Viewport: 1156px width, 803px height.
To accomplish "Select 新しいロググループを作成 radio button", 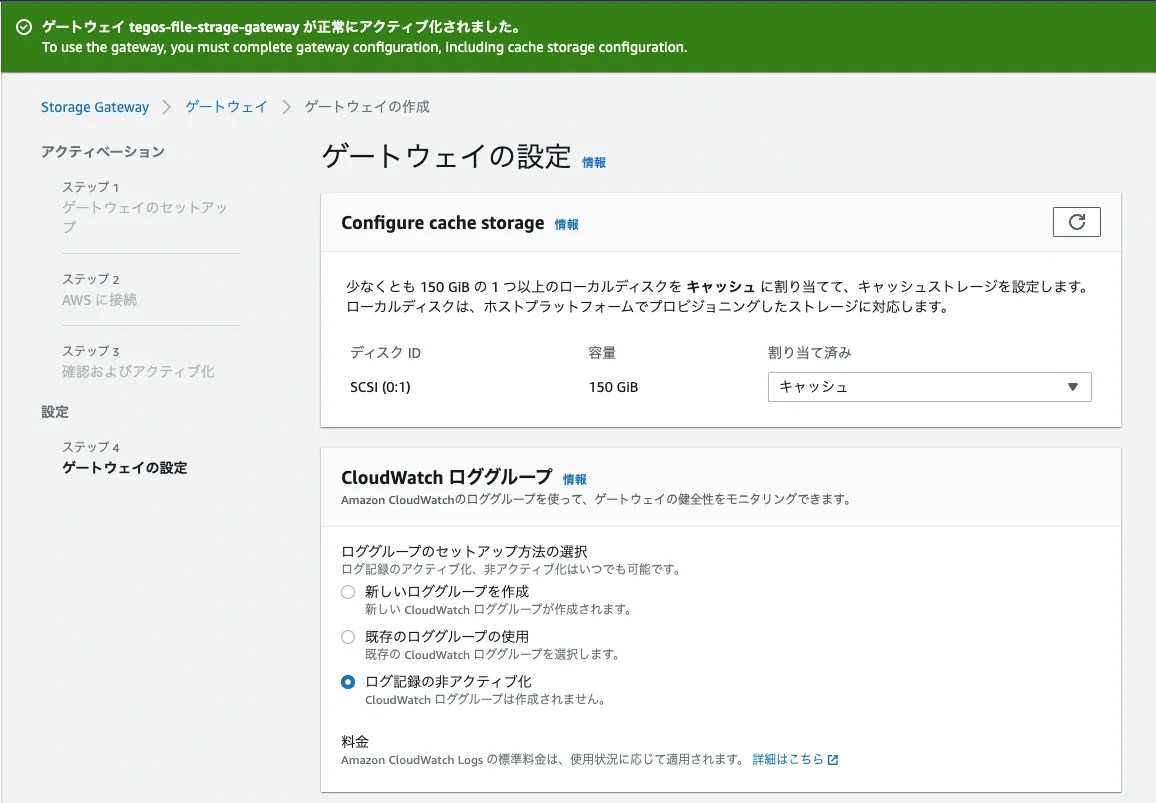I will pyautogui.click(x=347, y=592).
